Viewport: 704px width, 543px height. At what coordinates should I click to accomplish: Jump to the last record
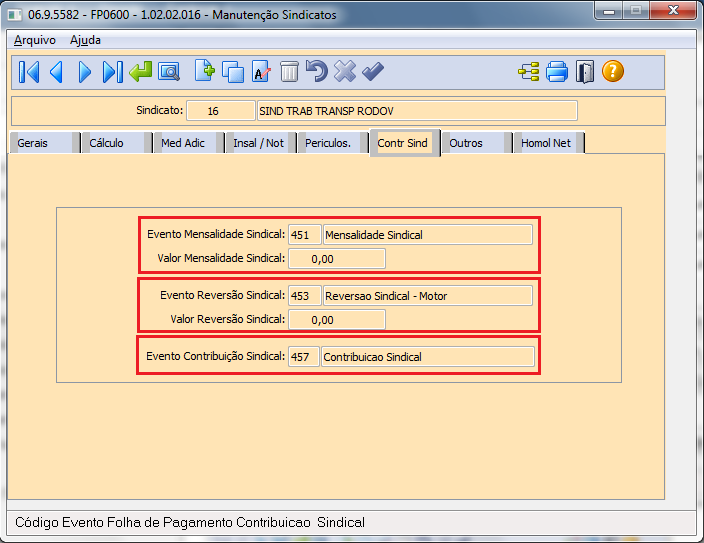click(x=112, y=72)
